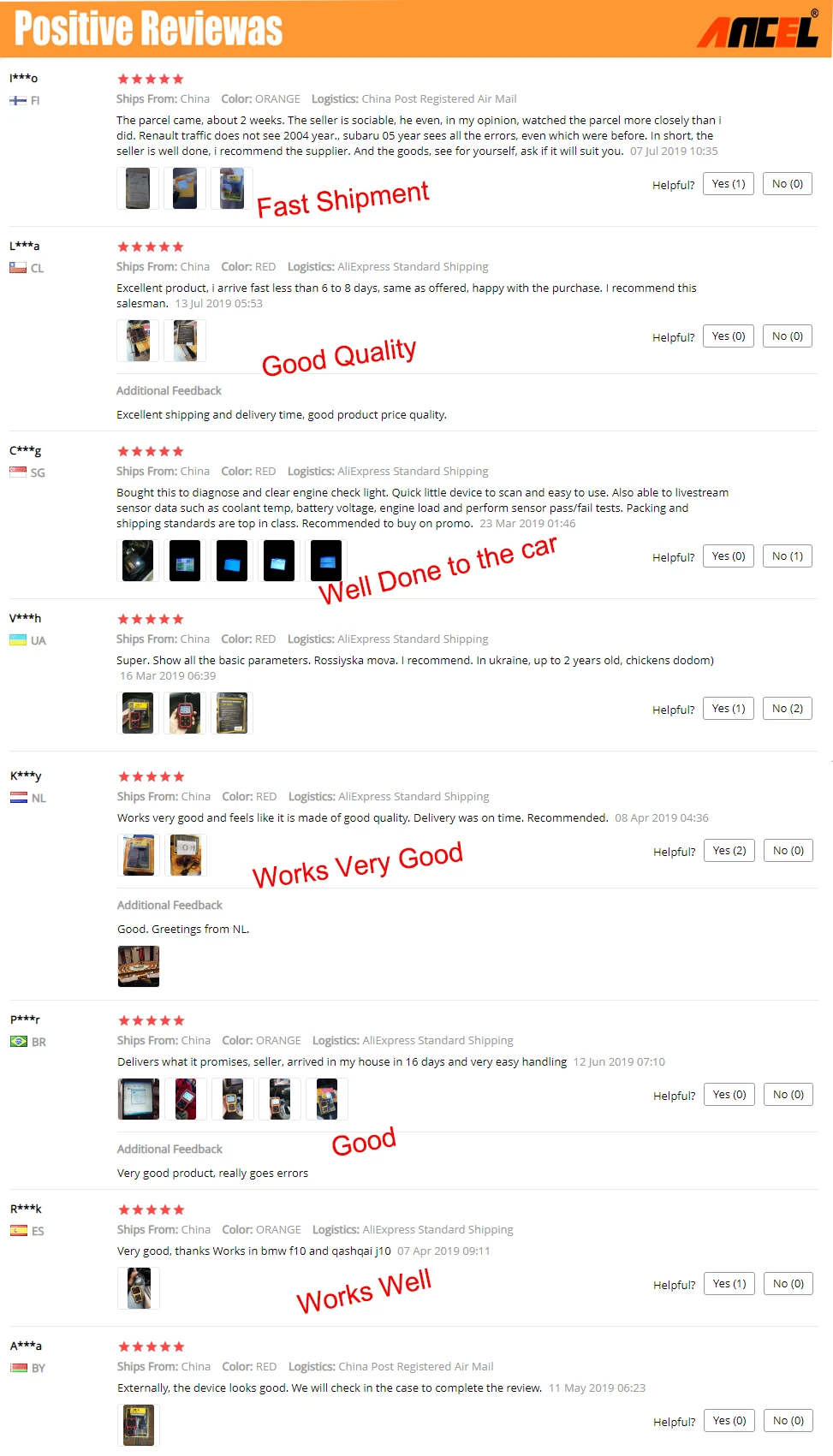833x1456 pixels.
Task: Click No (2) on V***h's review
Action: click(788, 709)
